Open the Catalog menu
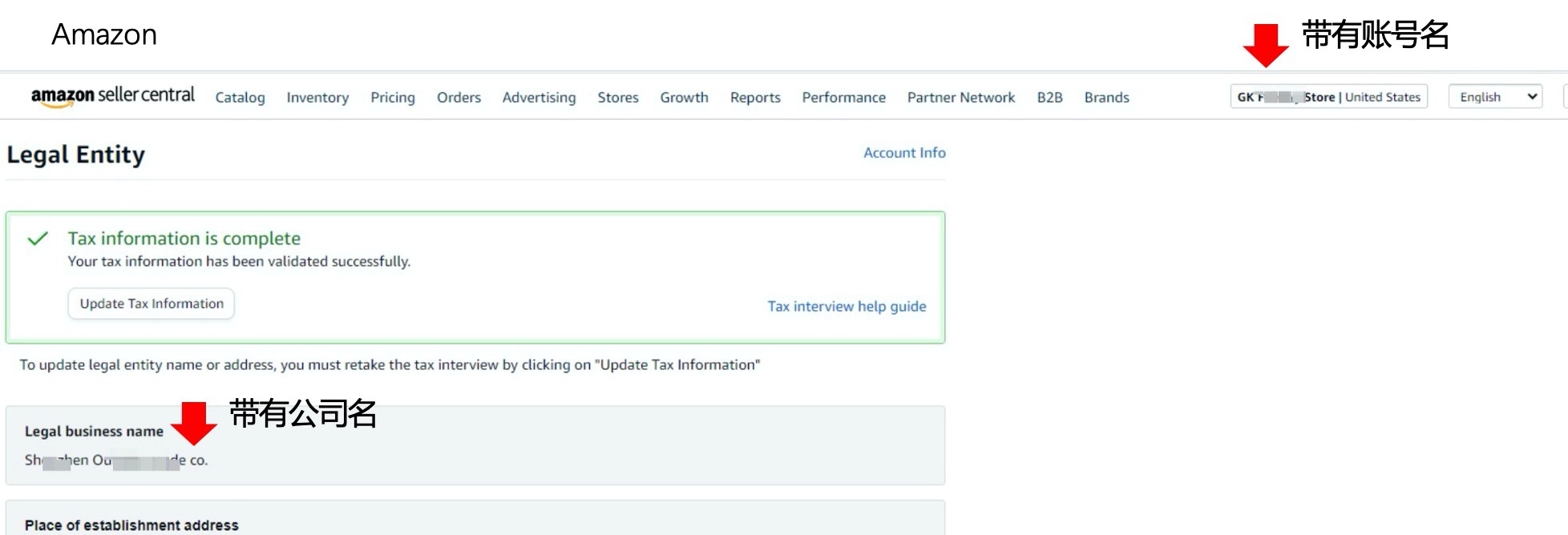The height and width of the screenshot is (535, 1568). point(240,98)
